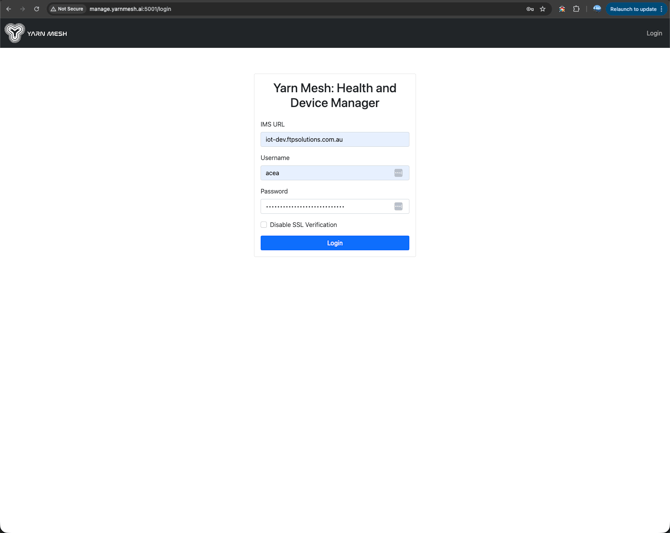This screenshot has width=670, height=533.
Task: Tick the Disable SSL Verification checkbox
Action: (264, 224)
